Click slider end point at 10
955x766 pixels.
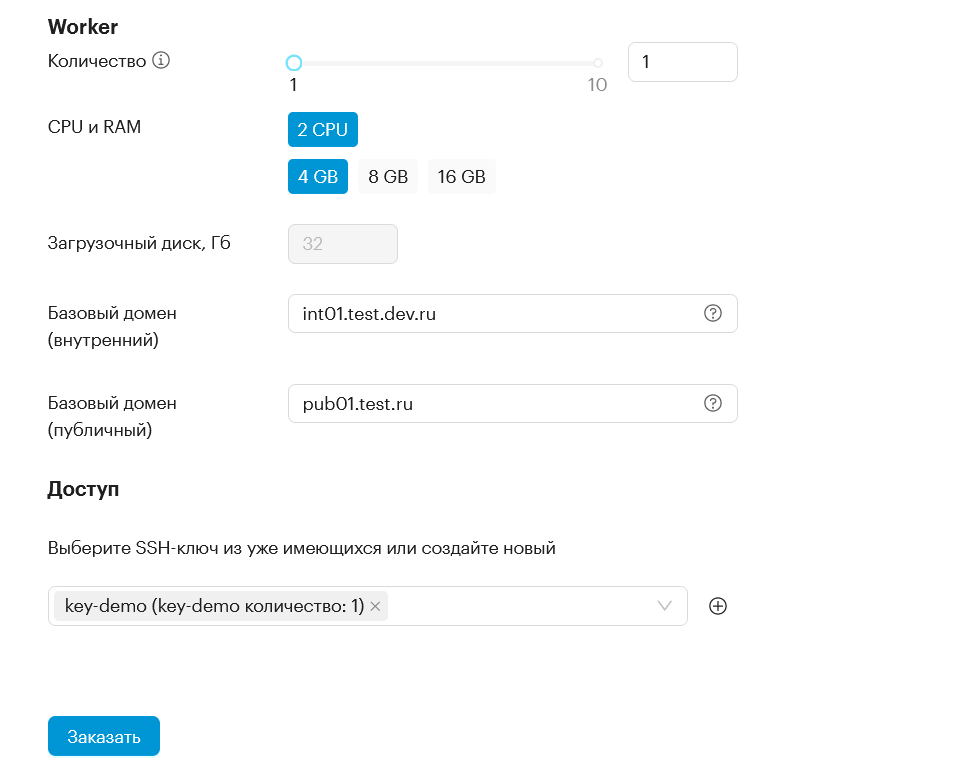(x=598, y=63)
